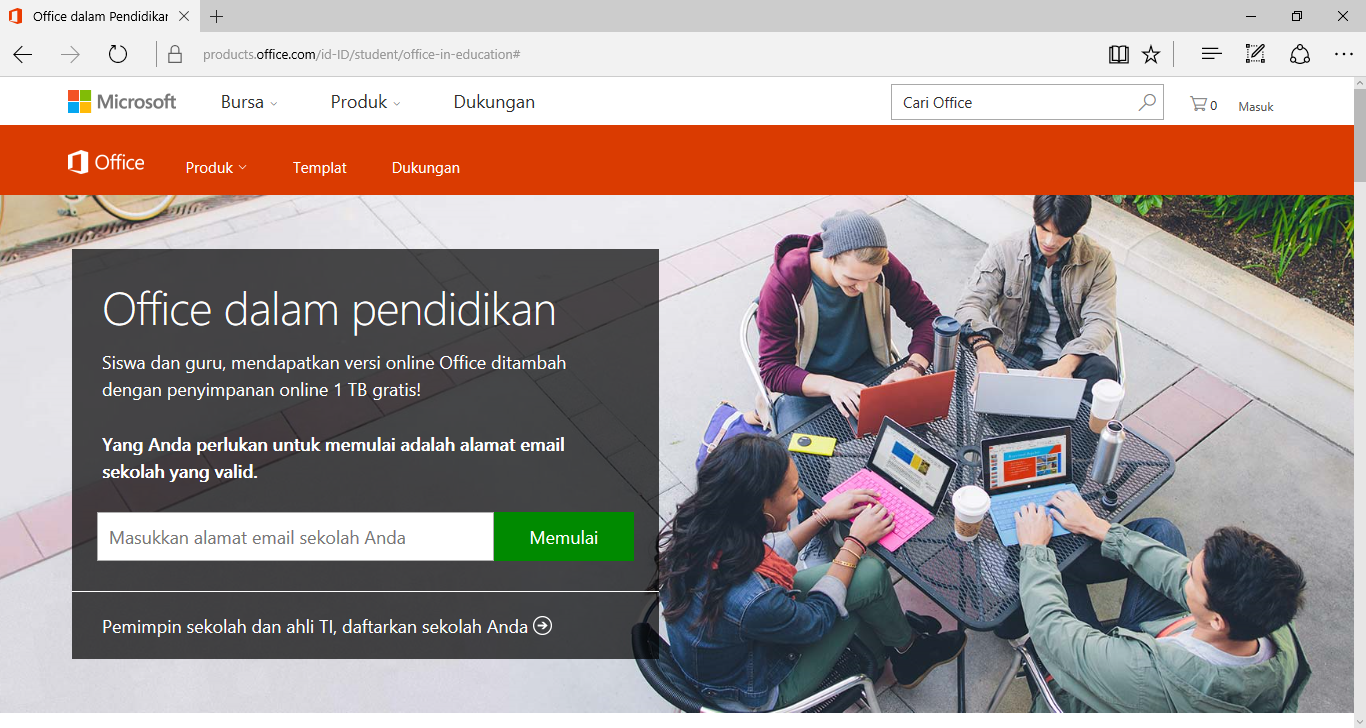Screen dimensions: 1366x728
Task: Click the green Memulai button
Action: (x=564, y=537)
